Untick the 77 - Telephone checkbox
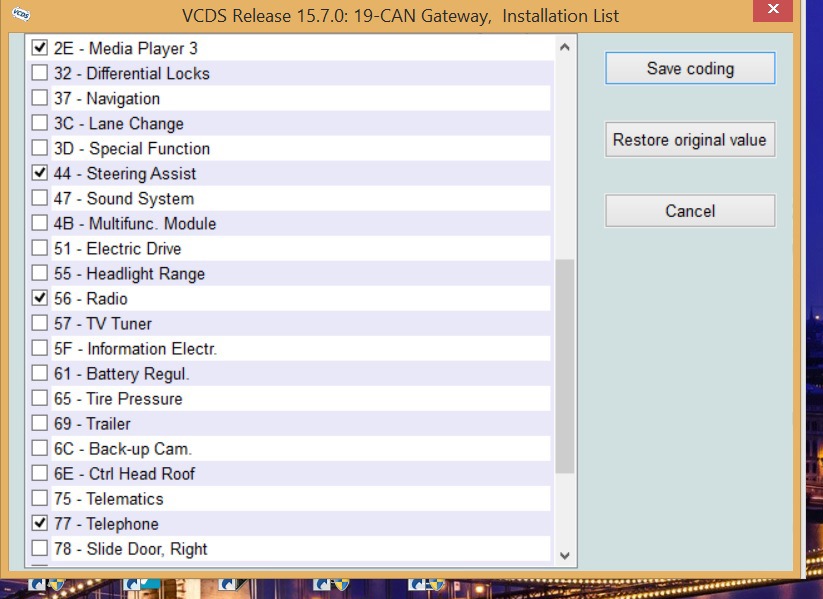823x599 pixels. click(39, 523)
